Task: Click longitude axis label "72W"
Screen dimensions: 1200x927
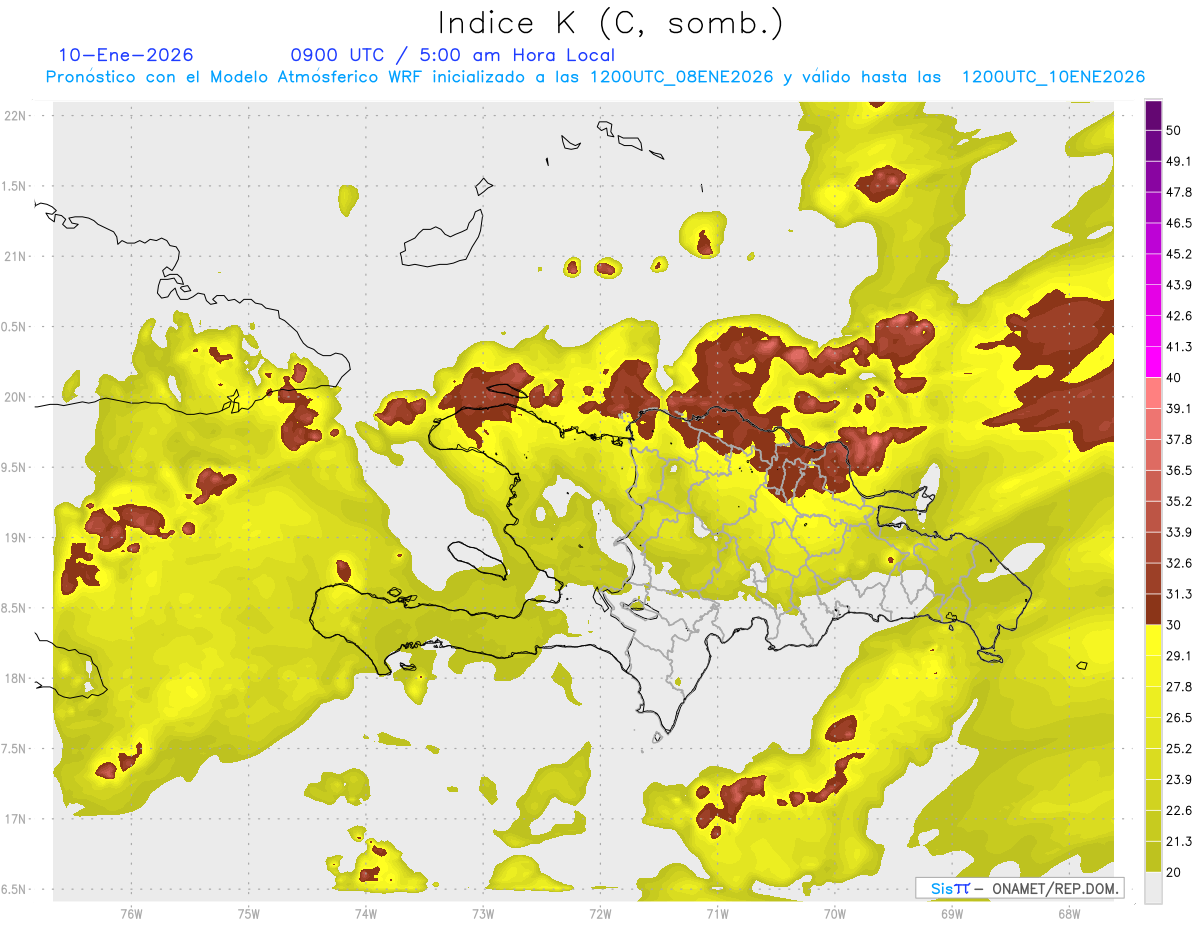Action: [600, 913]
